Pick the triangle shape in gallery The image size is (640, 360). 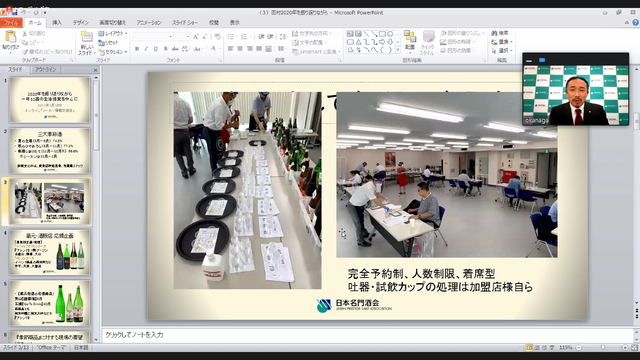coord(358,42)
